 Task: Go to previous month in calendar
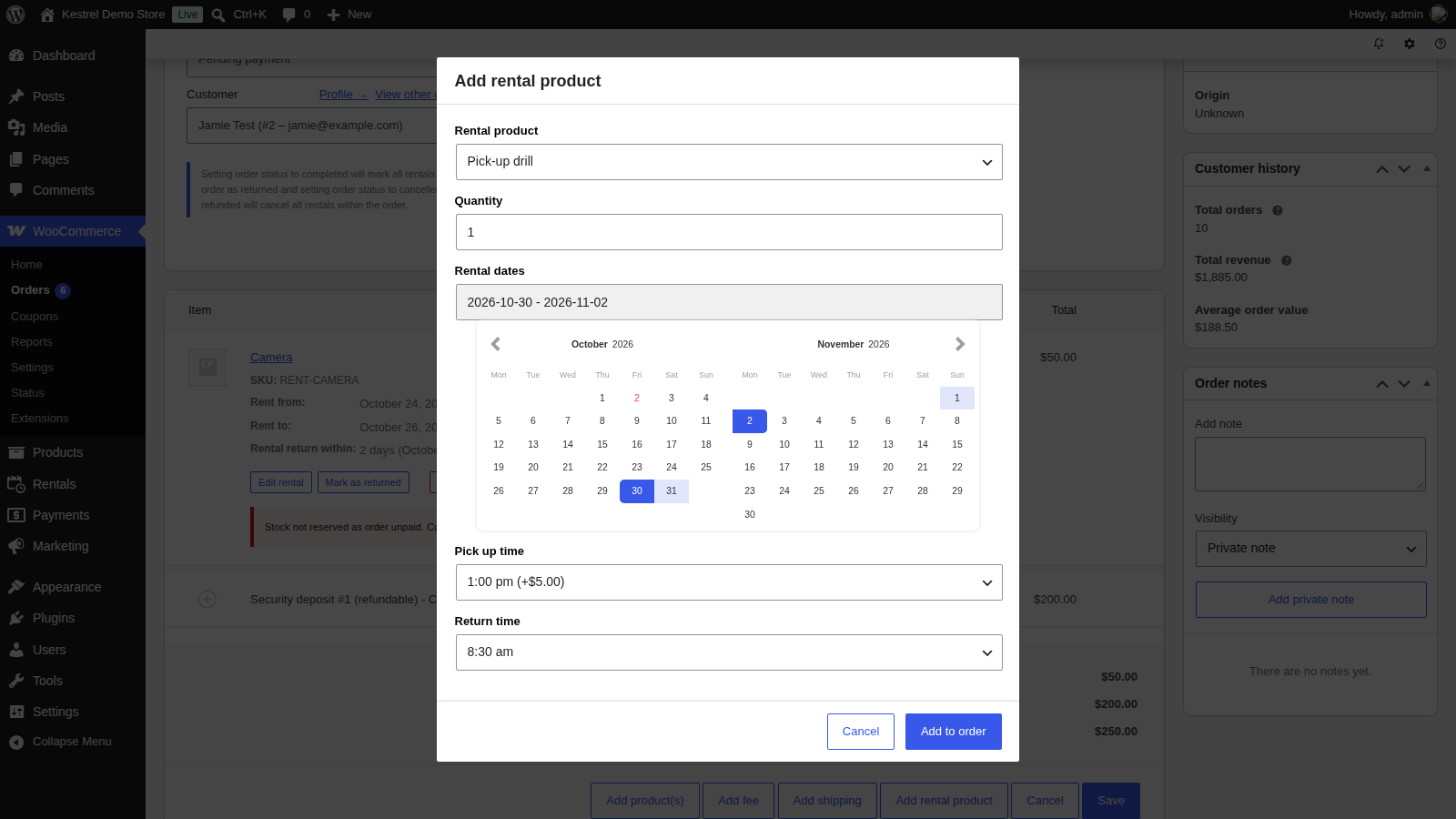click(496, 344)
